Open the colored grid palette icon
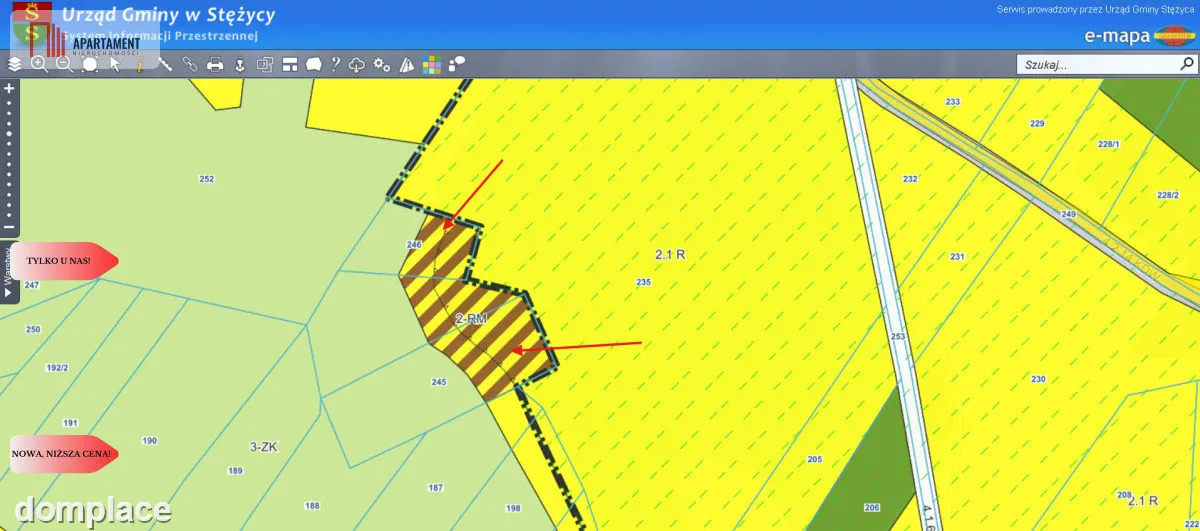 (432, 64)
